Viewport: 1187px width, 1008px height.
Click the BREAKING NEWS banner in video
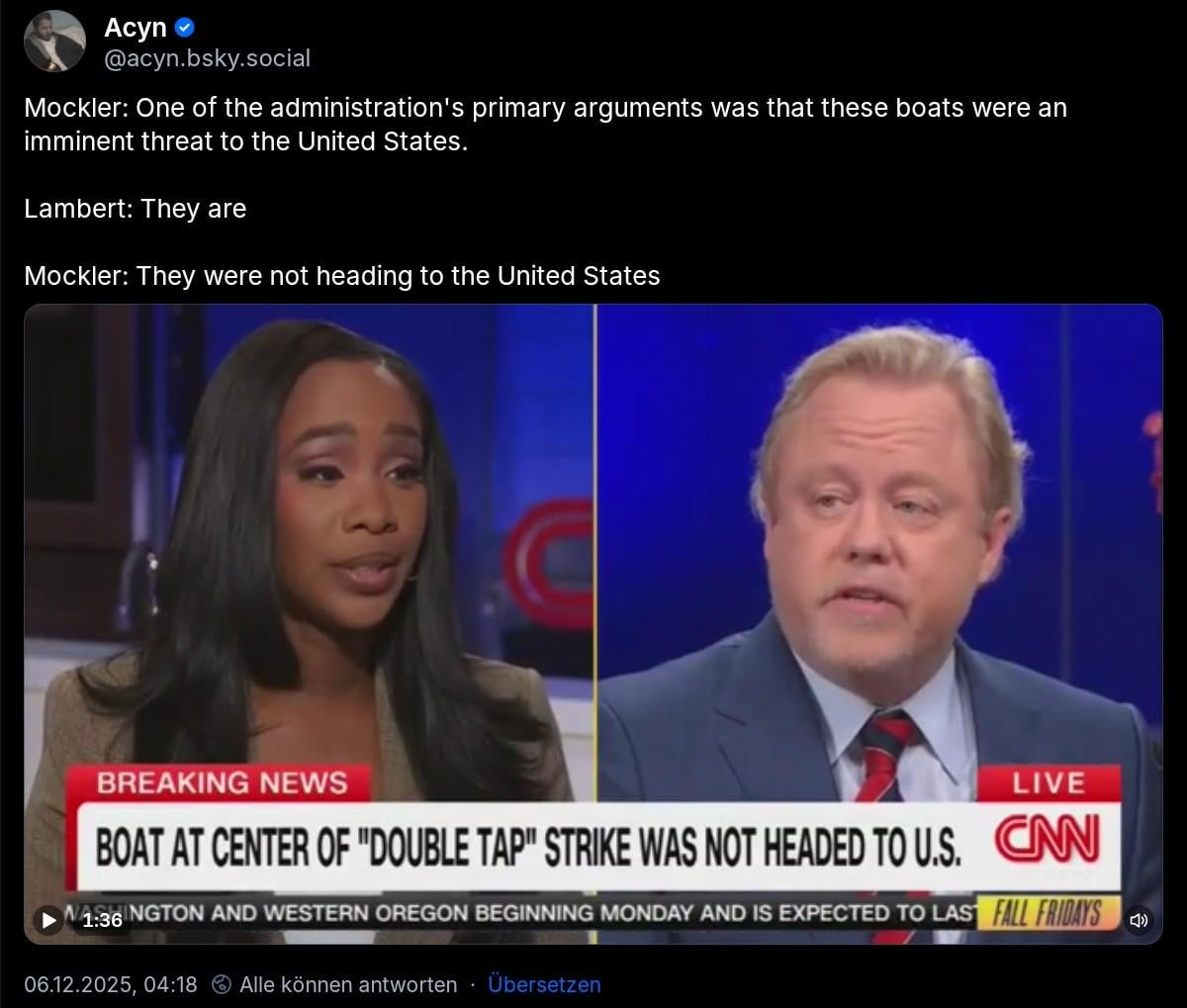[222, 783]
